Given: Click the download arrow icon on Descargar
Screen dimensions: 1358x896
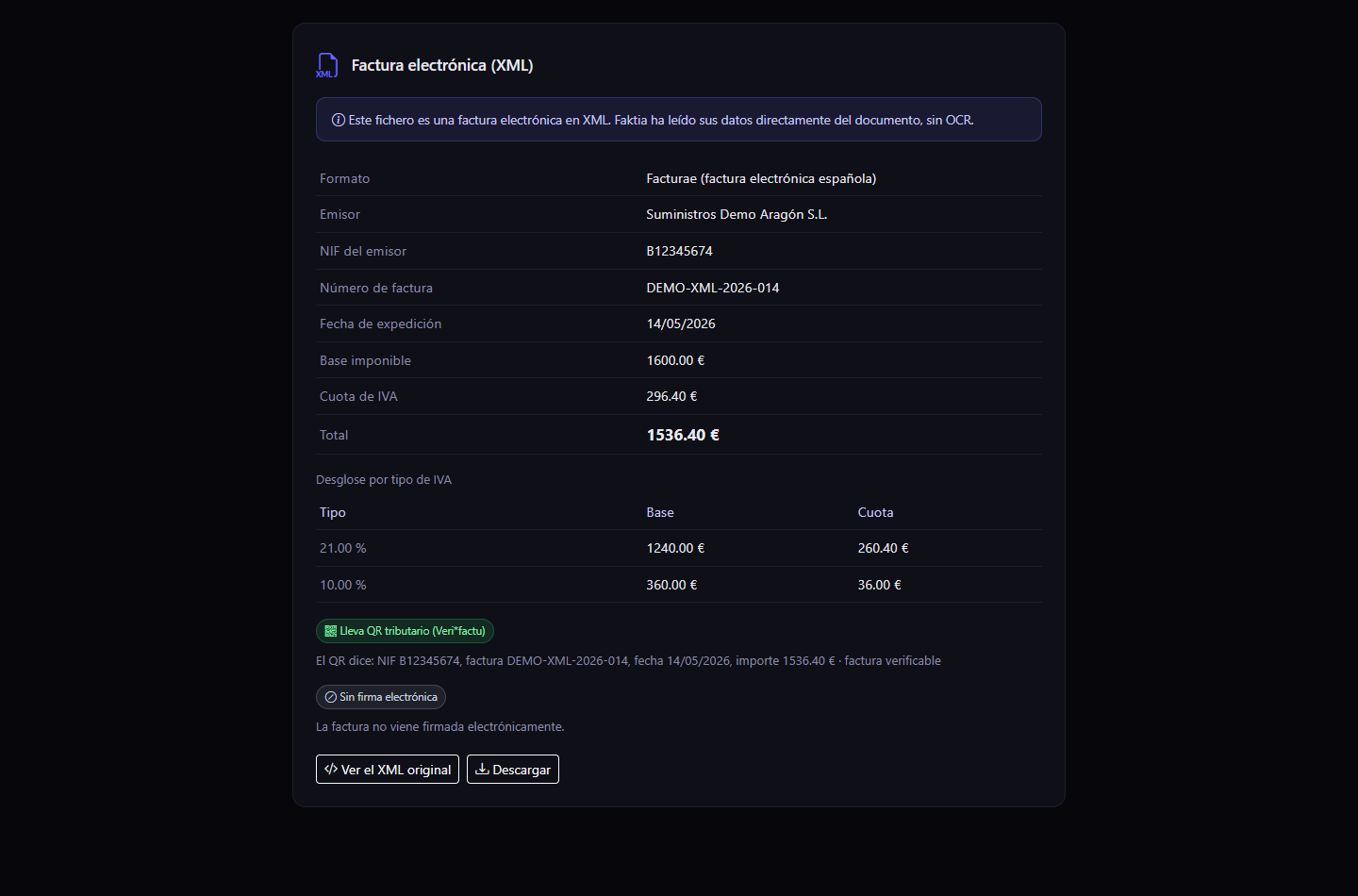Looking at the screenshot, I should click(x=482, y=770).
